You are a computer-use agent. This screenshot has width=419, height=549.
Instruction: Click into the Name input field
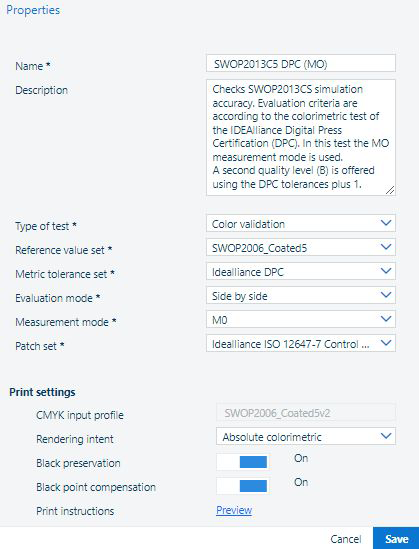(301, 63)
